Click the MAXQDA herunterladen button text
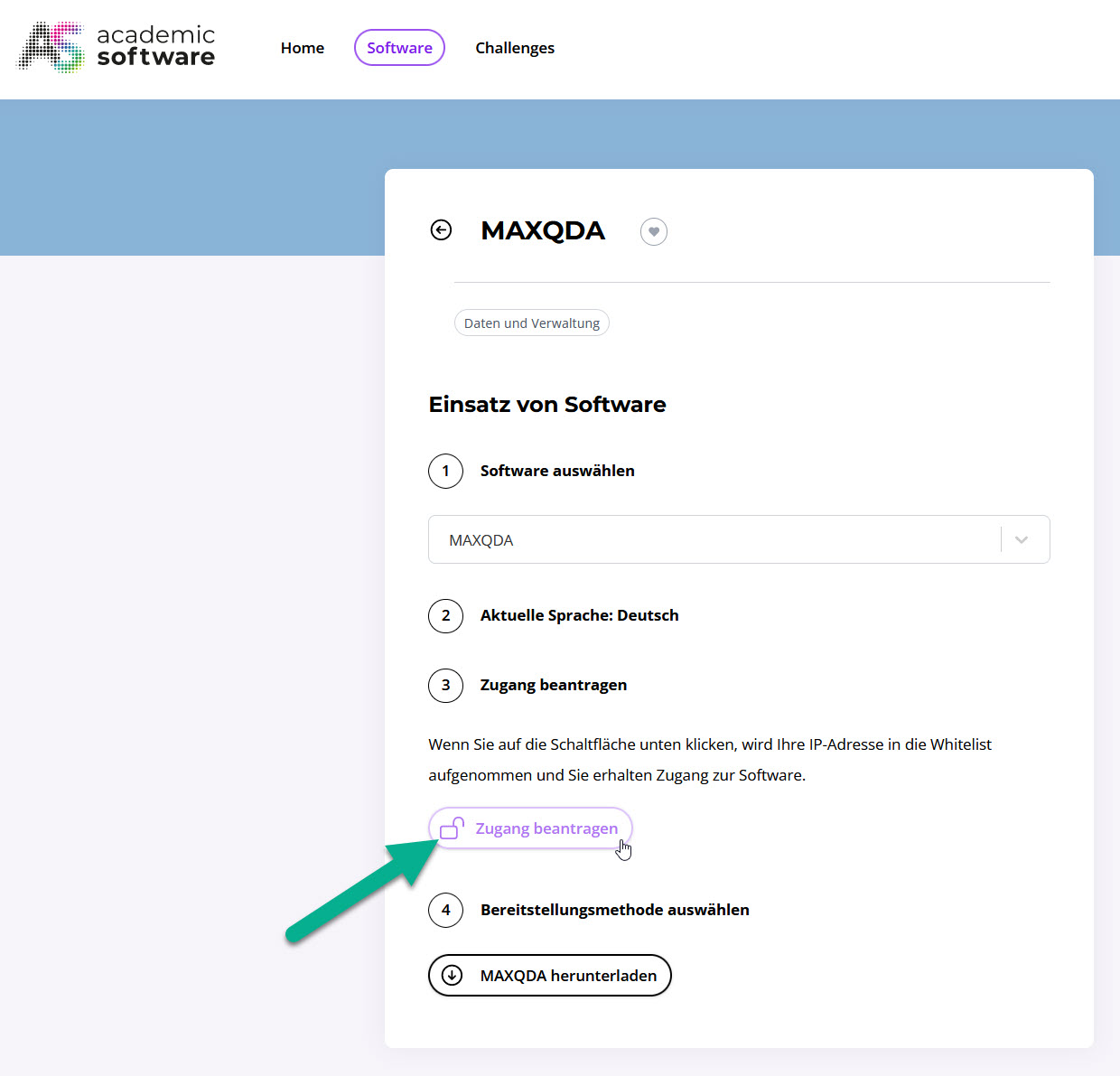The width and height of the screenshot is (1120, 1076). 568,976
